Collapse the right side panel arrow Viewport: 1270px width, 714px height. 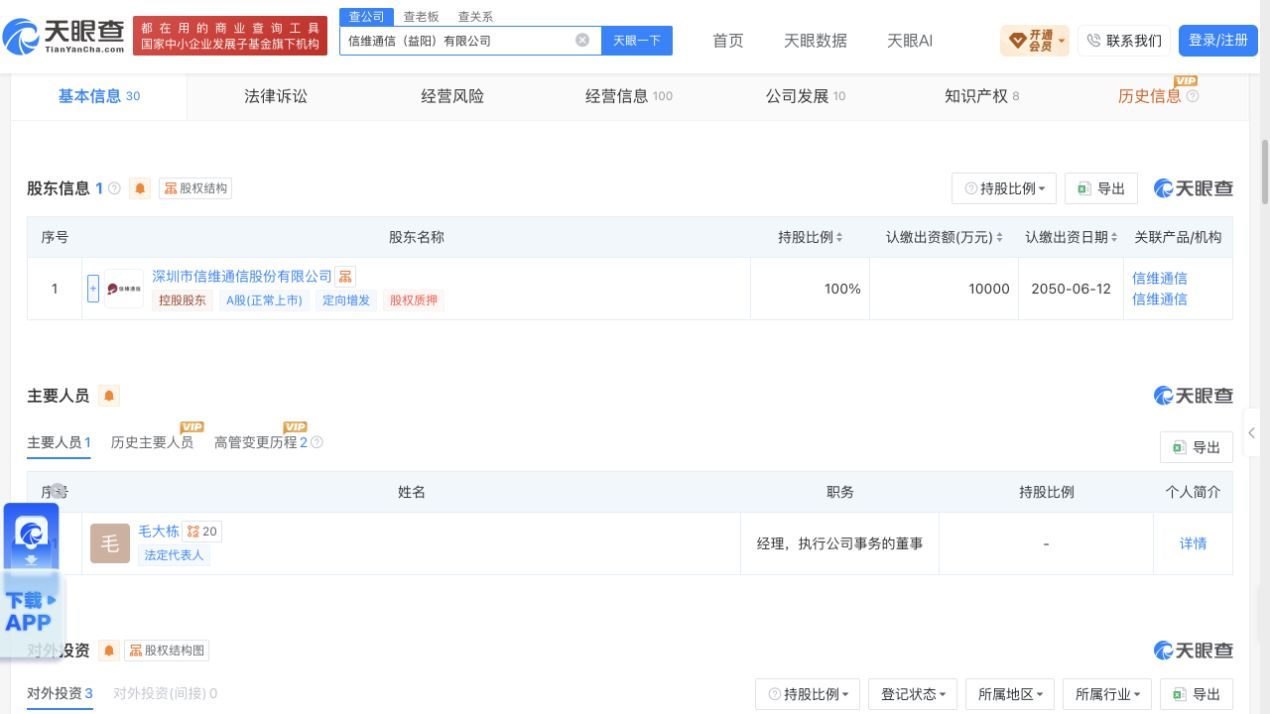[x=1251, y=434]
